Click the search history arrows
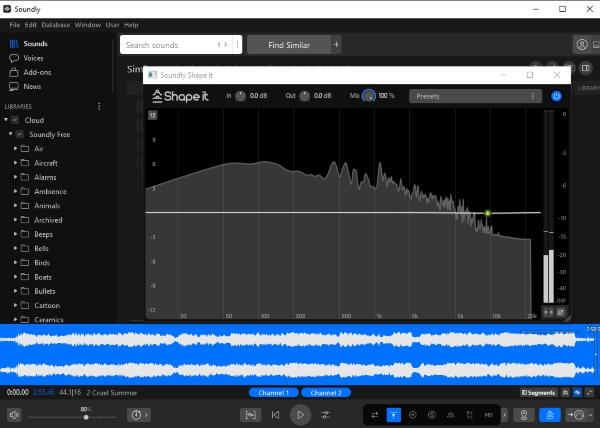 [x=222, y=45]
